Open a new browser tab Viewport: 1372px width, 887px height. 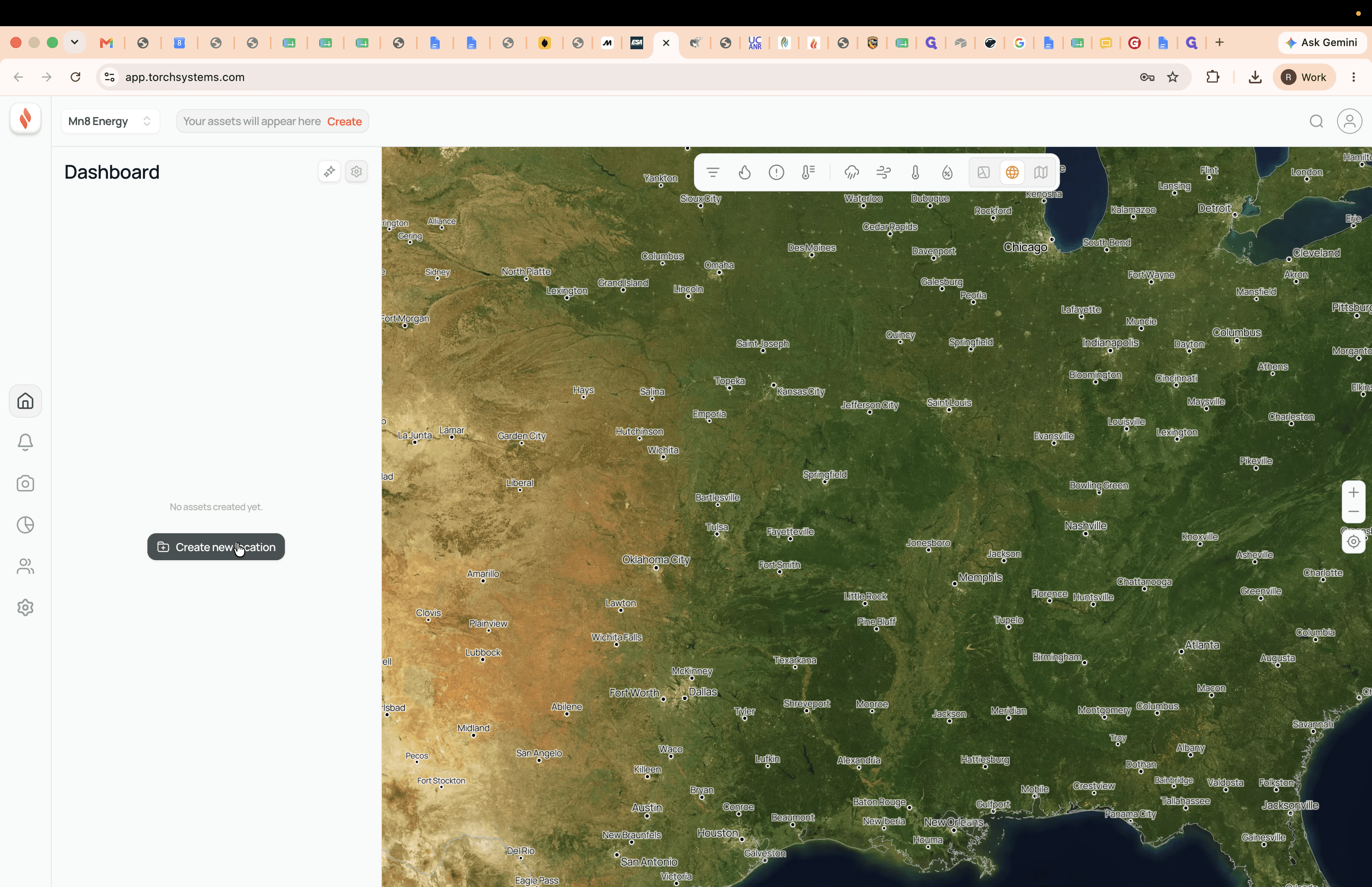coord(1220,42)
